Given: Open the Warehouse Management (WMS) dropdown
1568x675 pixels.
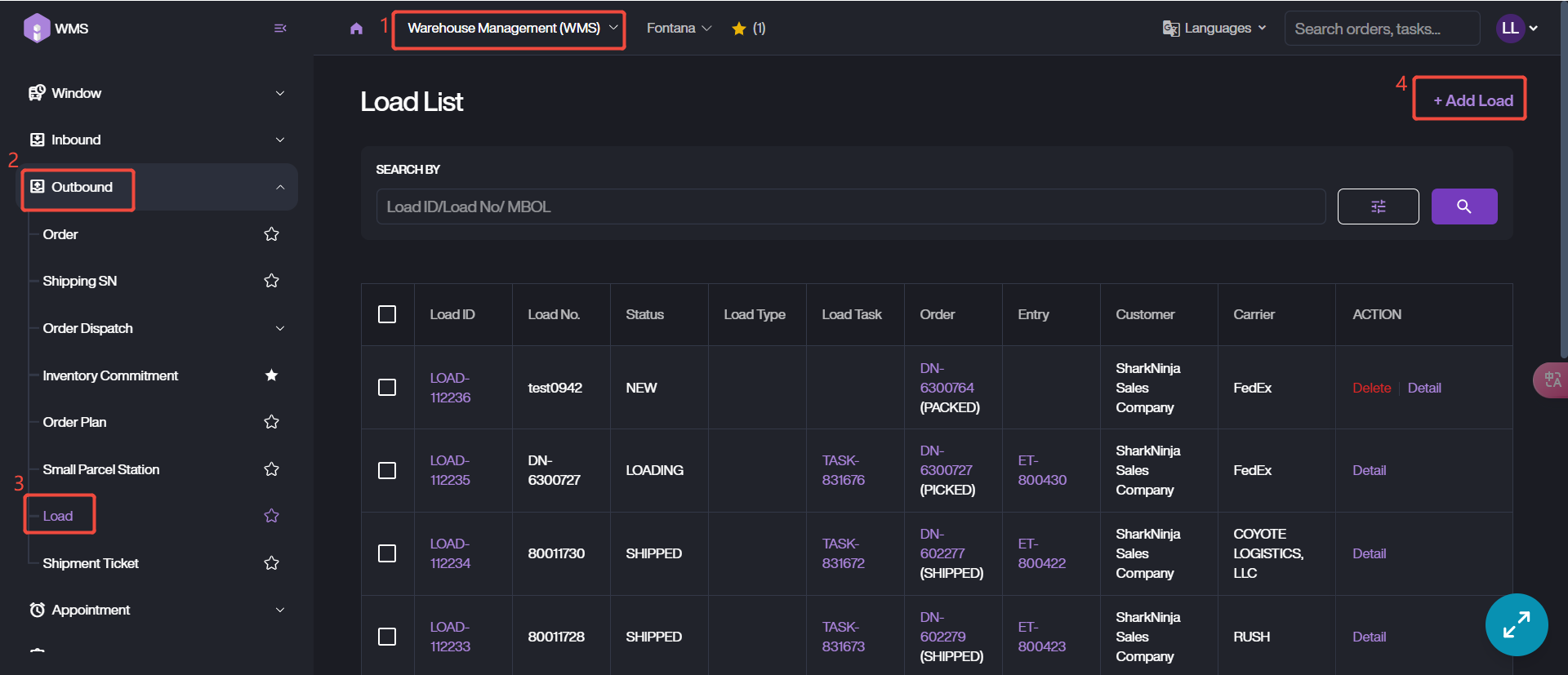Looking at the screenshot, I should click(x=509, y=29).
